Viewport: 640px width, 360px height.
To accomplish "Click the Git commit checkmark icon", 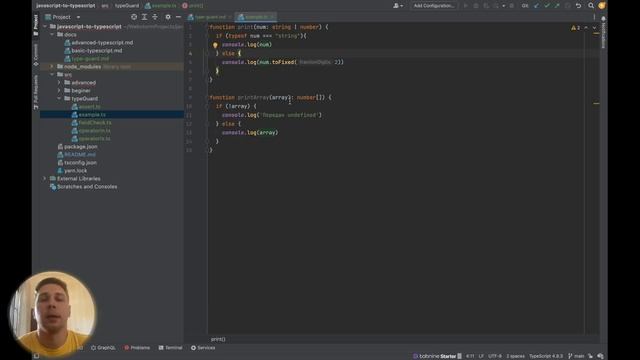I will tap(547, 6).
